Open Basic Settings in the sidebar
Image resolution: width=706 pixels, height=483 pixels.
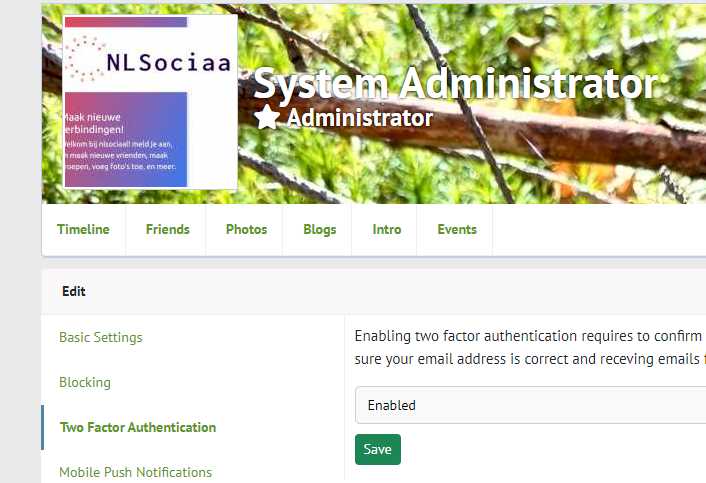point(101,337)
